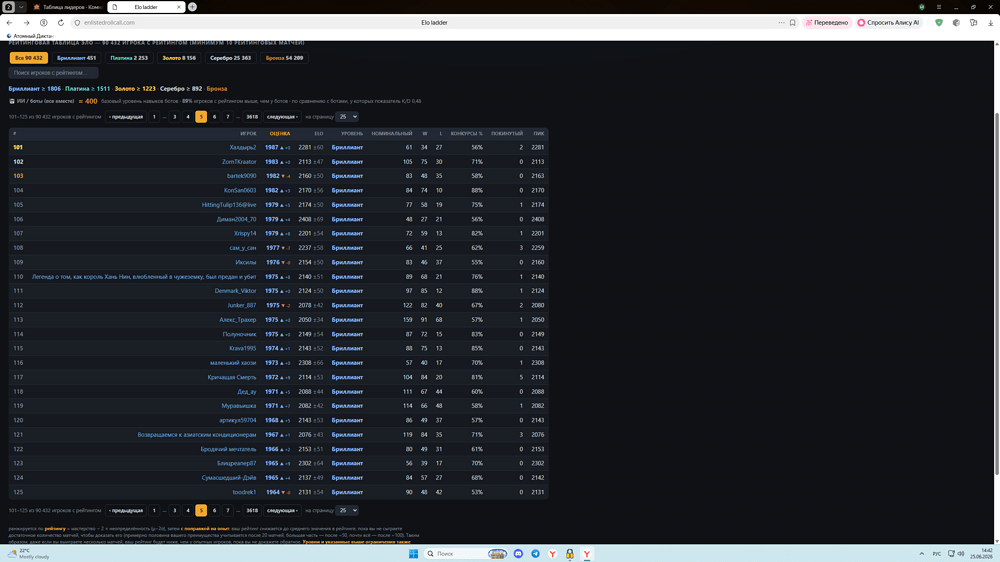
Task: Open the bottom per-page 25 dropdown
Action: click(347, 510)
